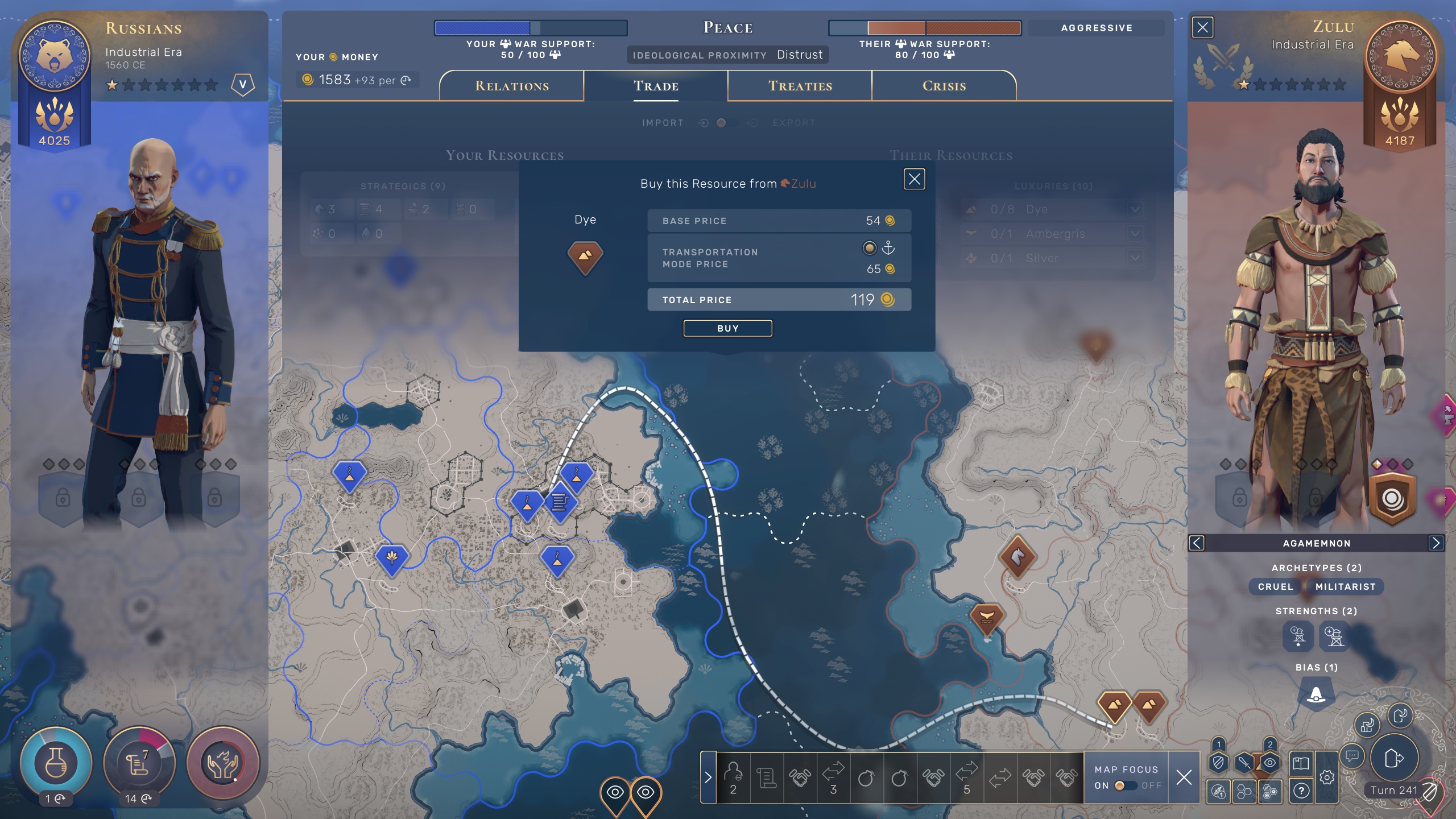
Task: Open the question mark help icon
Action: (x=1301, y=791)
